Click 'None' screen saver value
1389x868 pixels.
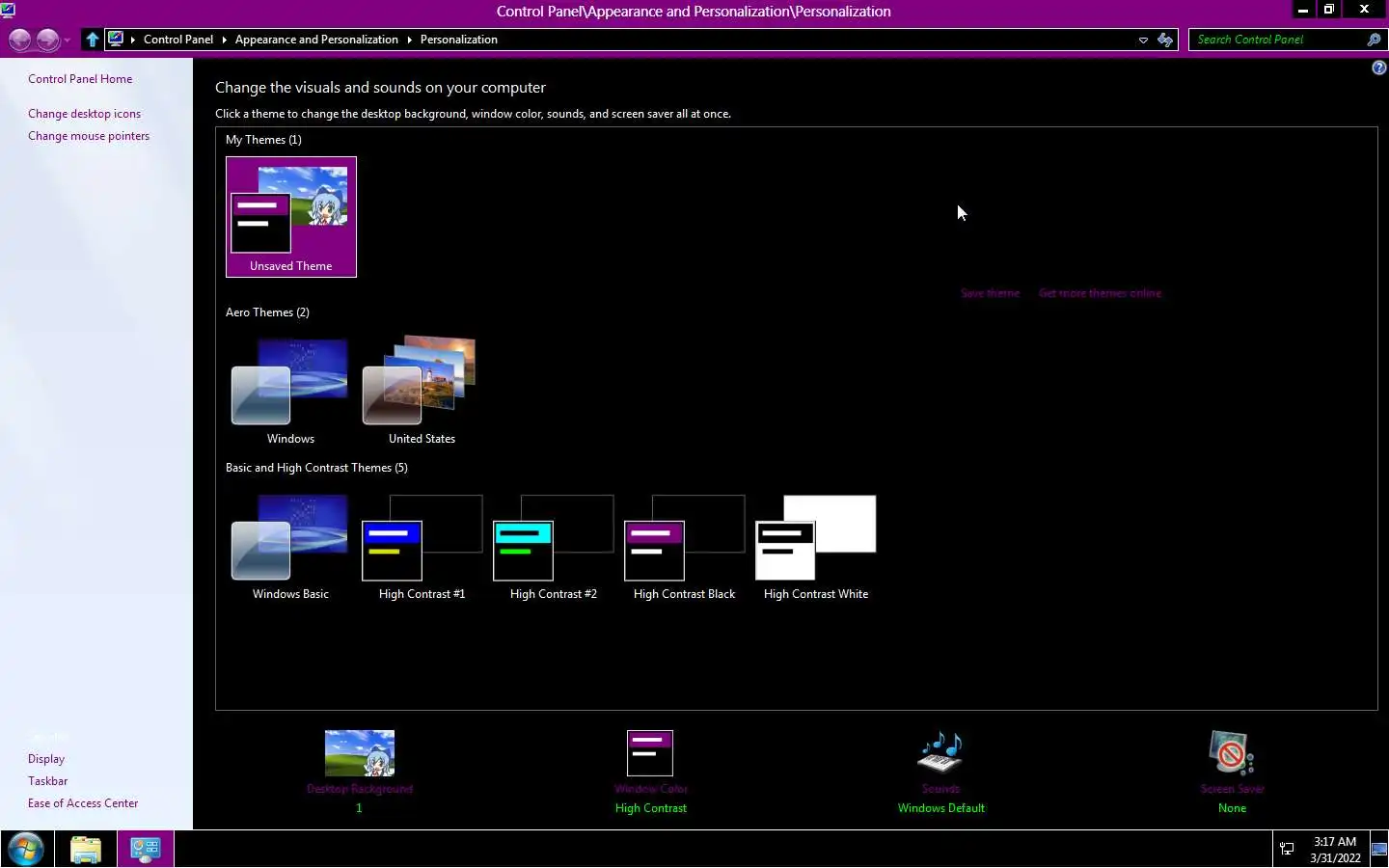pyautogui.click(x=1232, y=808)
